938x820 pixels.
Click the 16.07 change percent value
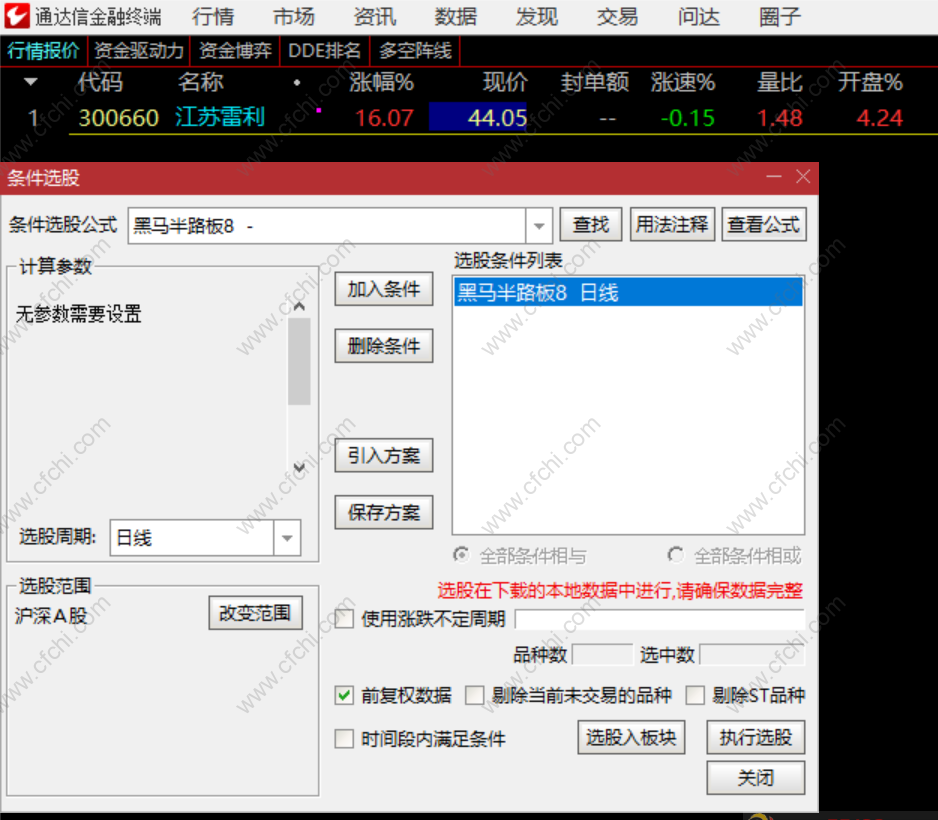(x=384, y=118)
